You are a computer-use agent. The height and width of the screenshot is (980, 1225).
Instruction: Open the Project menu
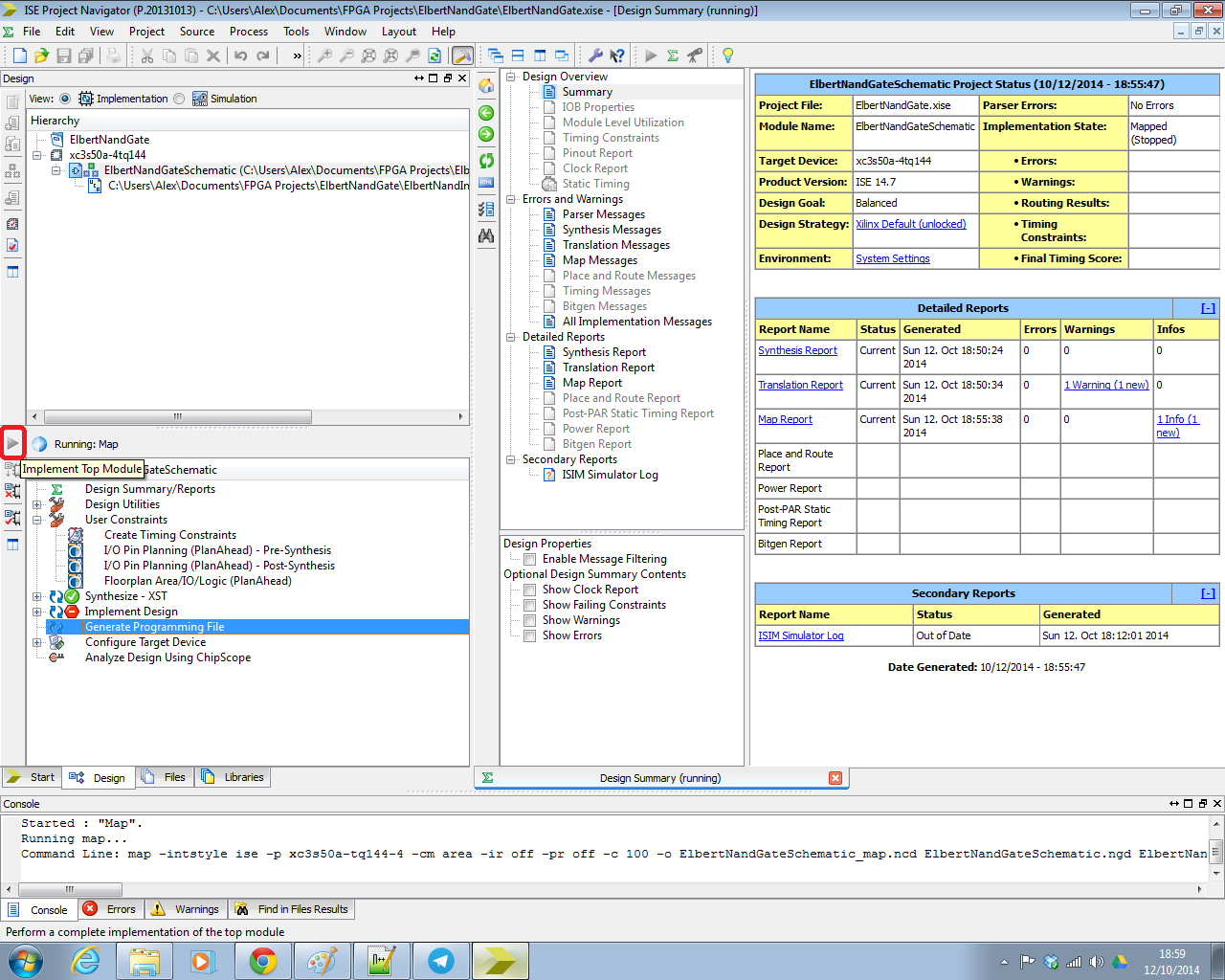[x=146, y=32]
